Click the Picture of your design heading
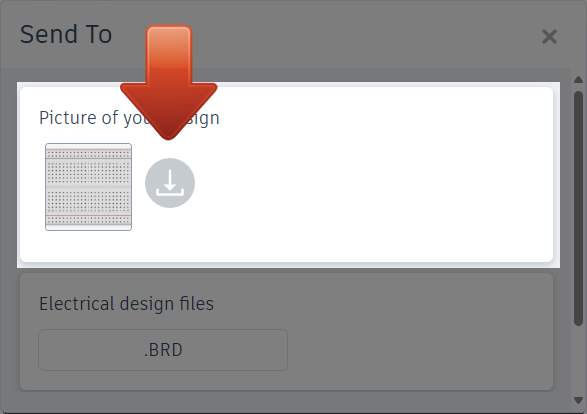The width and height of the screenshot is (587, 414). click(129, 118)
